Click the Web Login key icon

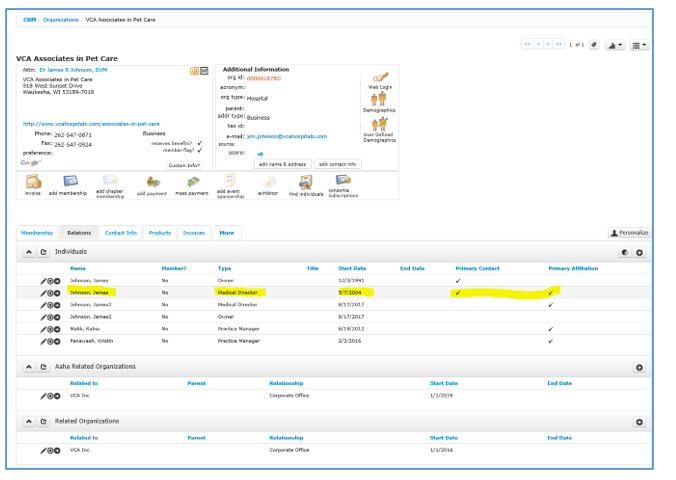[x=380, y=77]
